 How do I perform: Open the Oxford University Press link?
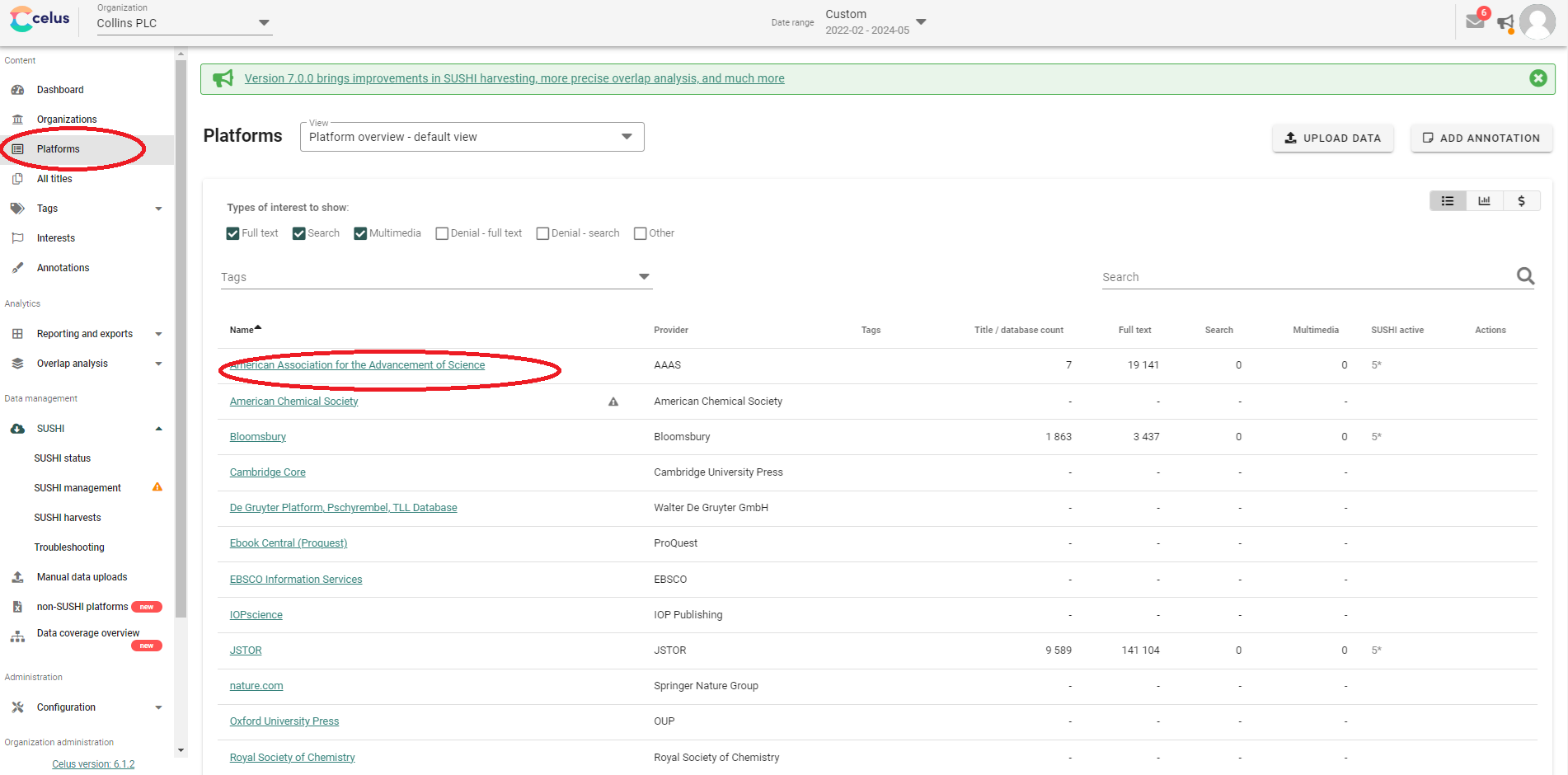284,721
